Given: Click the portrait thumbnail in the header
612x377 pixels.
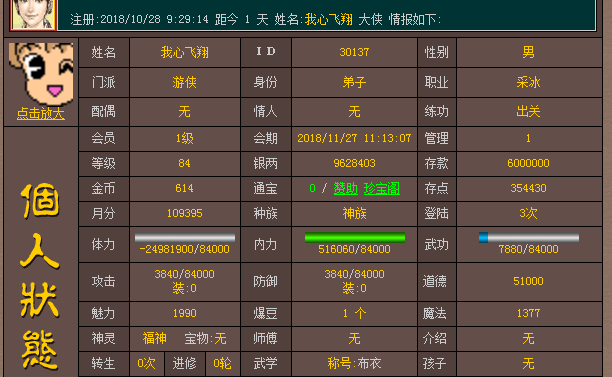Looking at the screenshot, I should (x=33, y=14).
